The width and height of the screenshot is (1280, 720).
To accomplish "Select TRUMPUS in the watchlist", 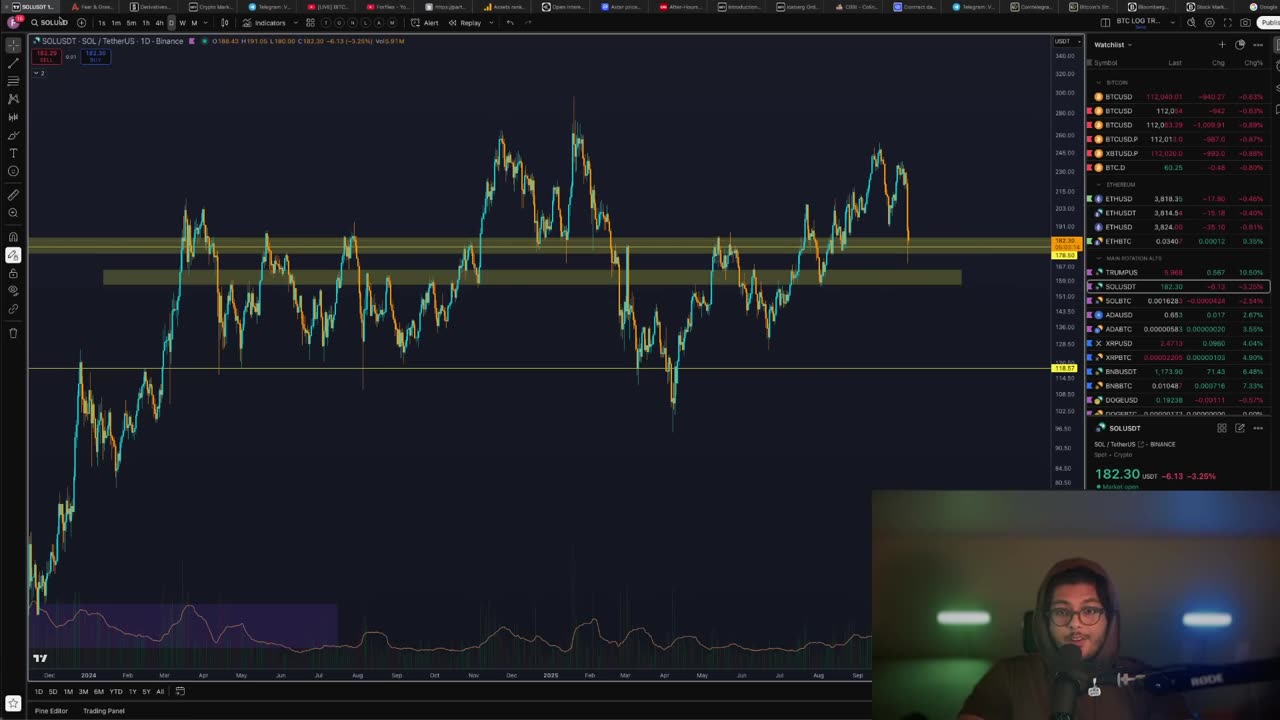I will [x=1178, y=272].
